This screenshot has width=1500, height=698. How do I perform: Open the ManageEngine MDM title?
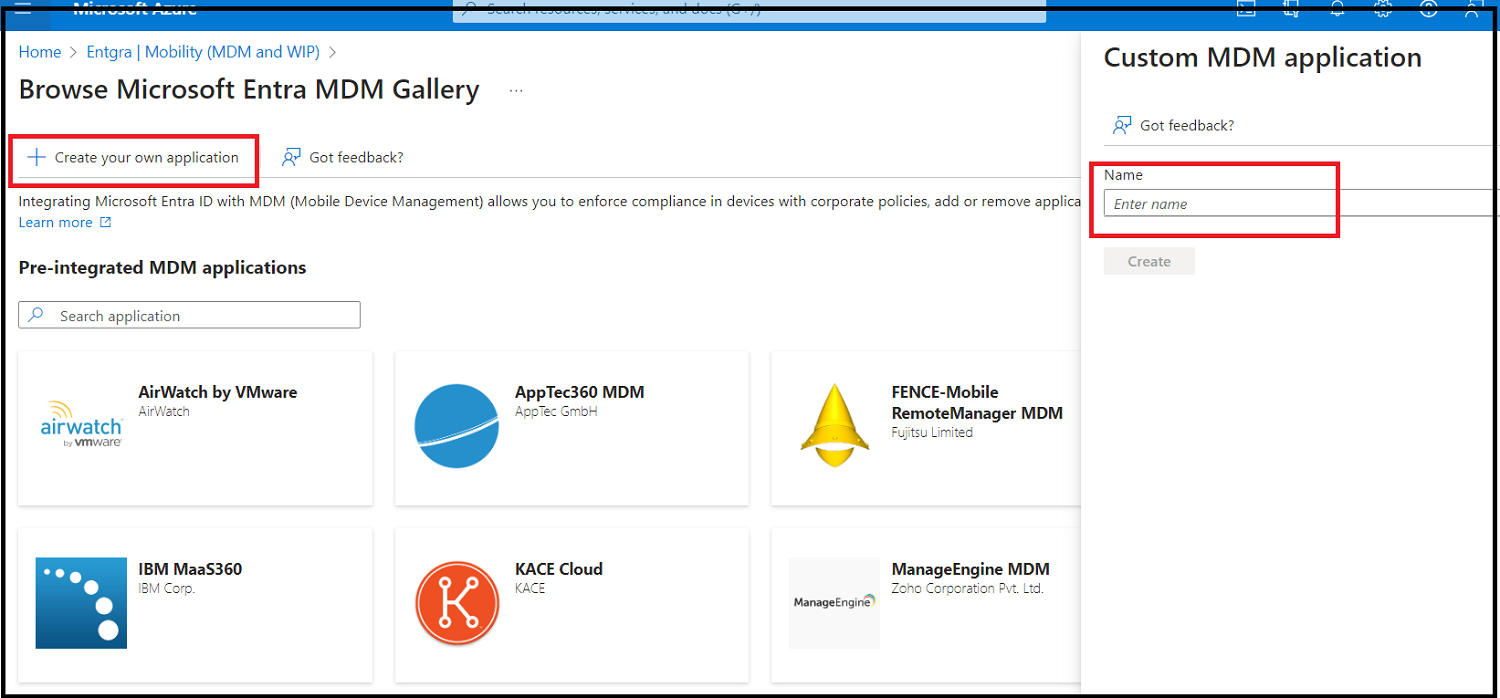point(970,569)
